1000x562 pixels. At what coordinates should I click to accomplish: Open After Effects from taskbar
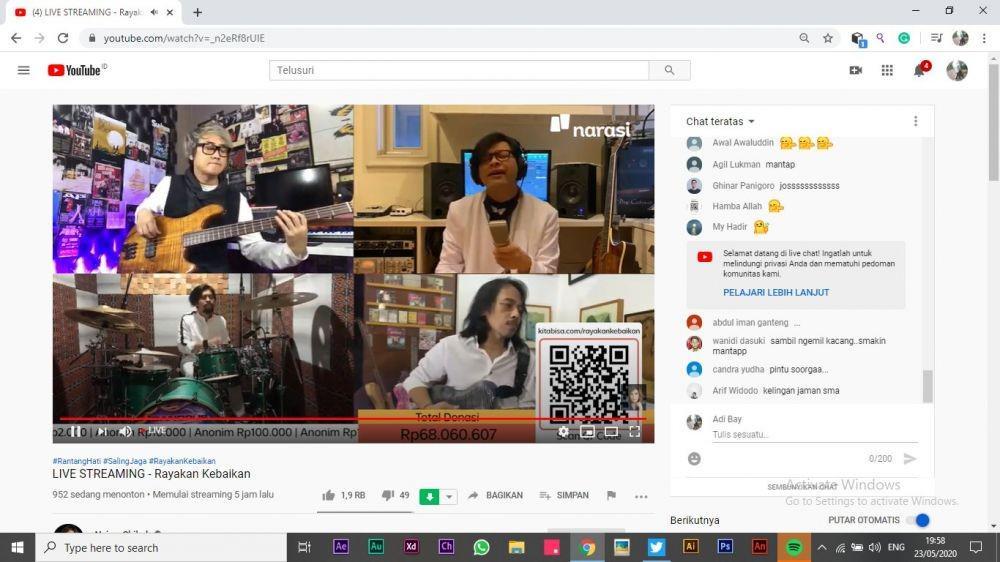(341, 547)
